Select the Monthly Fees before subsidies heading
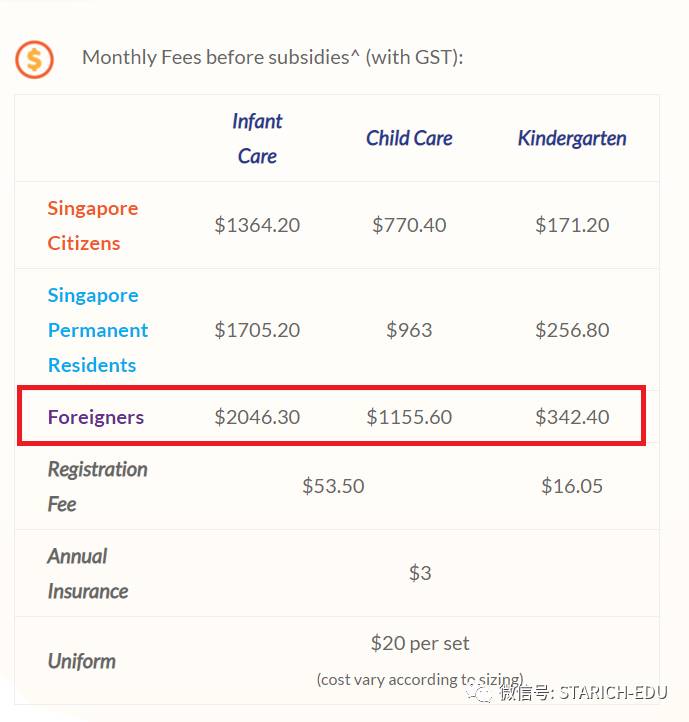 coord(272,58)
